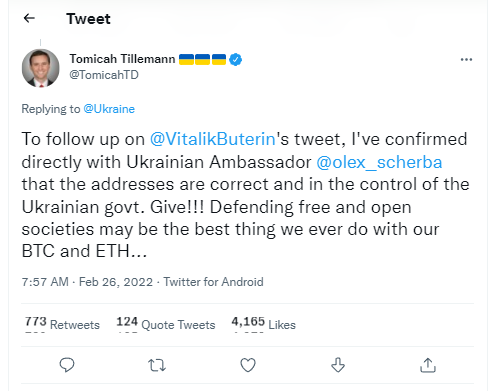Retweet using the arrows icon
Screen dimensions: 502x391
point(157,365)
